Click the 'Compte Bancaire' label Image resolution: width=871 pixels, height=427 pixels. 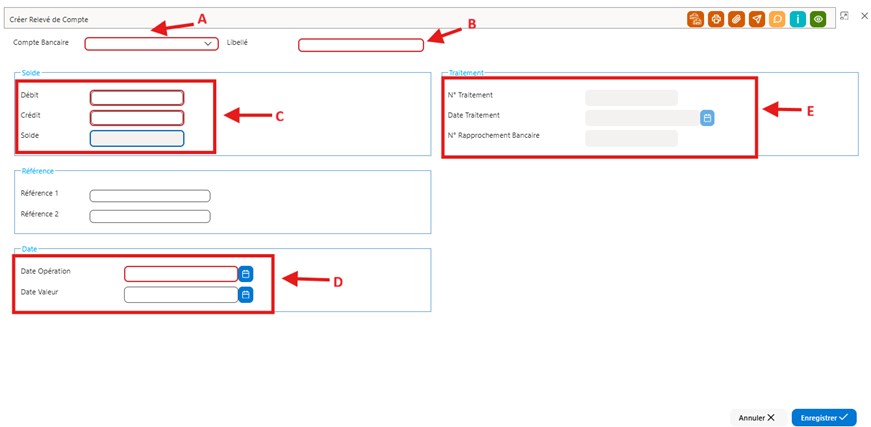[41, 42]
